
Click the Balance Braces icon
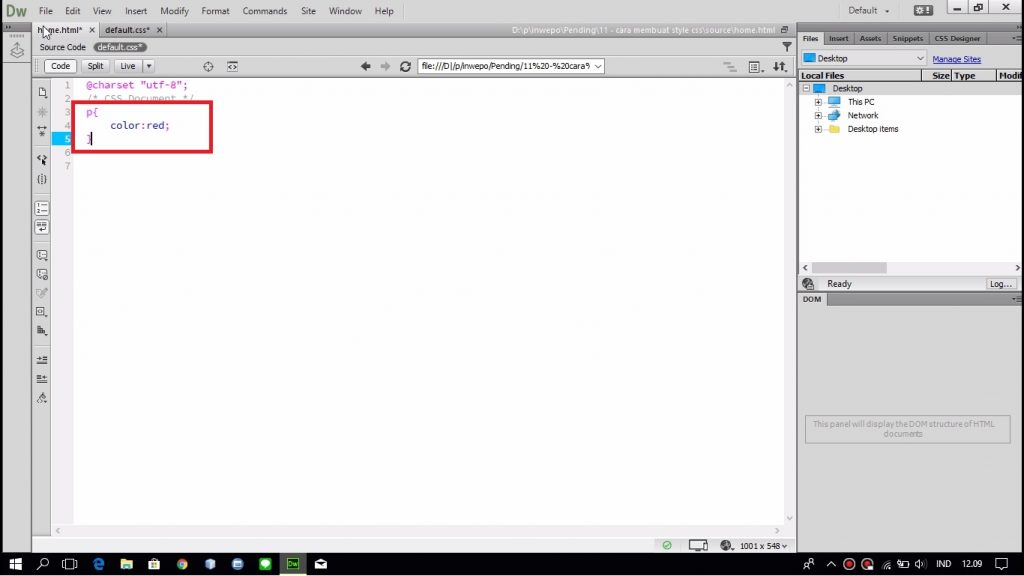click(42, 179)
